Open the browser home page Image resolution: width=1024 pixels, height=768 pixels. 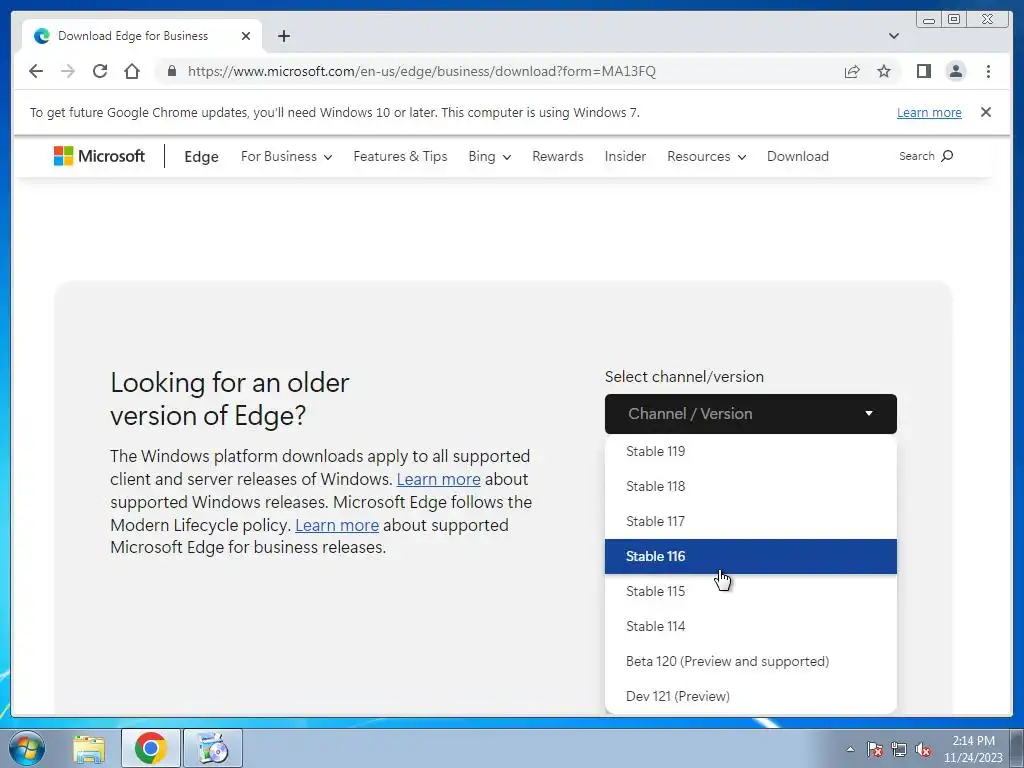[x=132, y=71]
